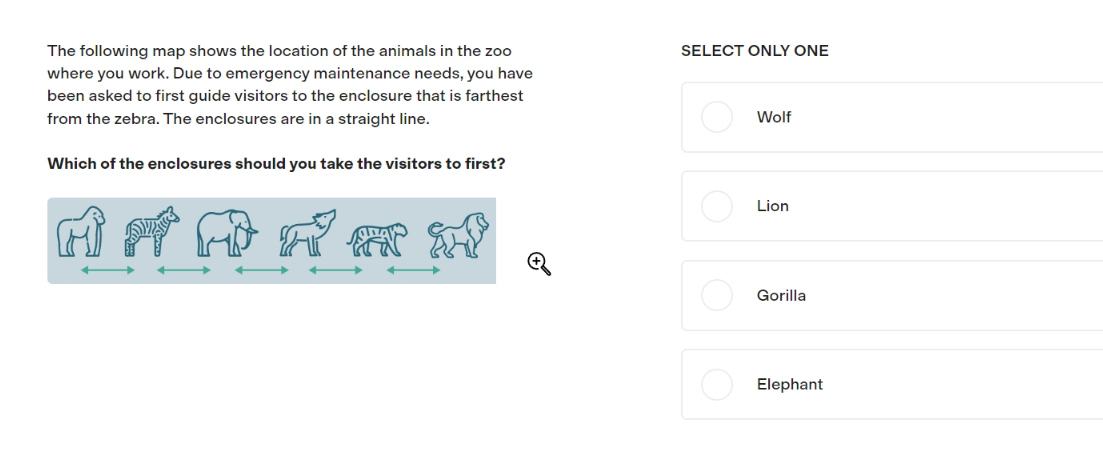The height and width of the screenshot is (450, 1103).
Task: Click the zebra icon on the zoo map
Action: point(151,231)
